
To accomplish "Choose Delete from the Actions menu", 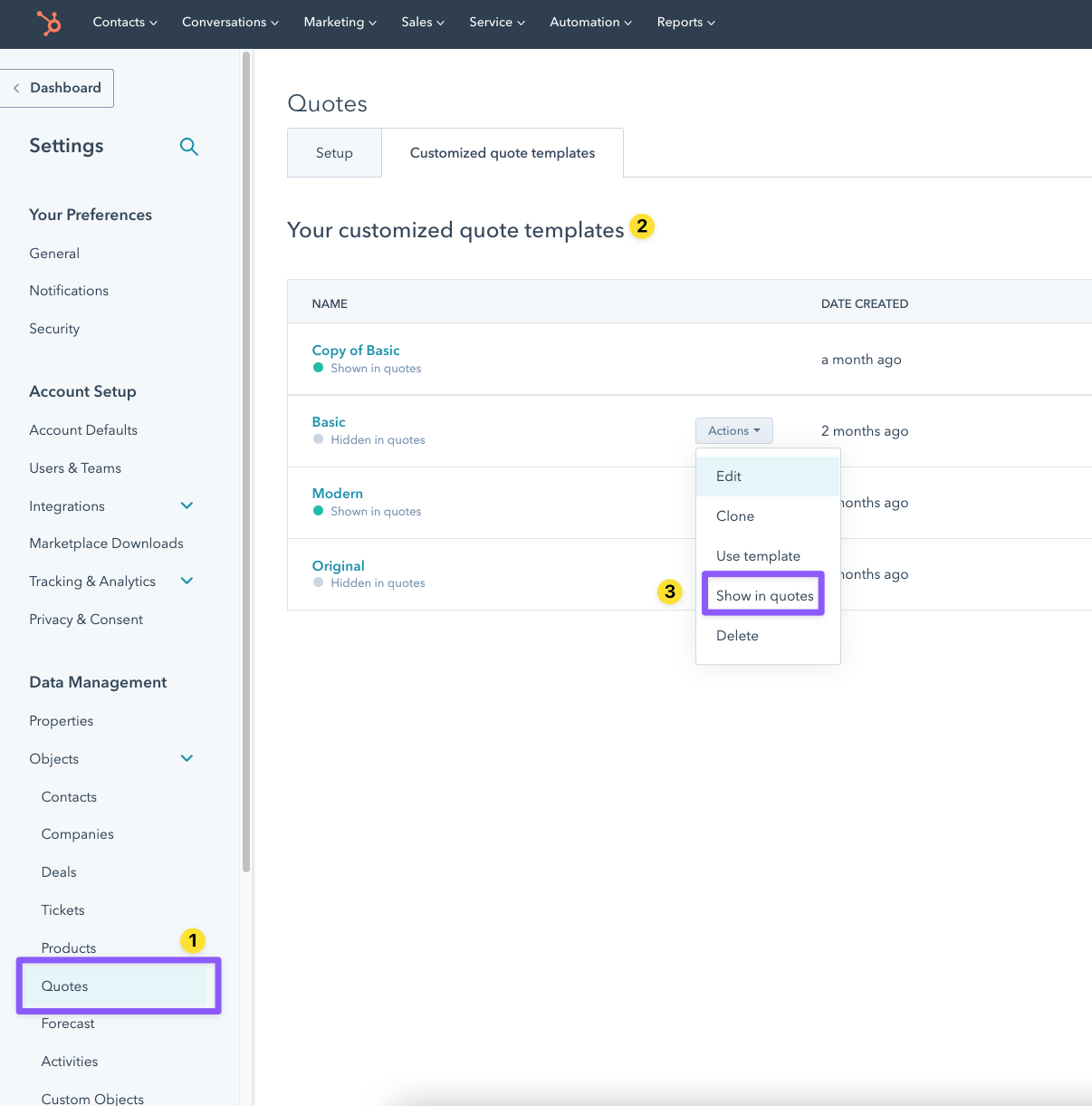I will click(x=737, y=636).
